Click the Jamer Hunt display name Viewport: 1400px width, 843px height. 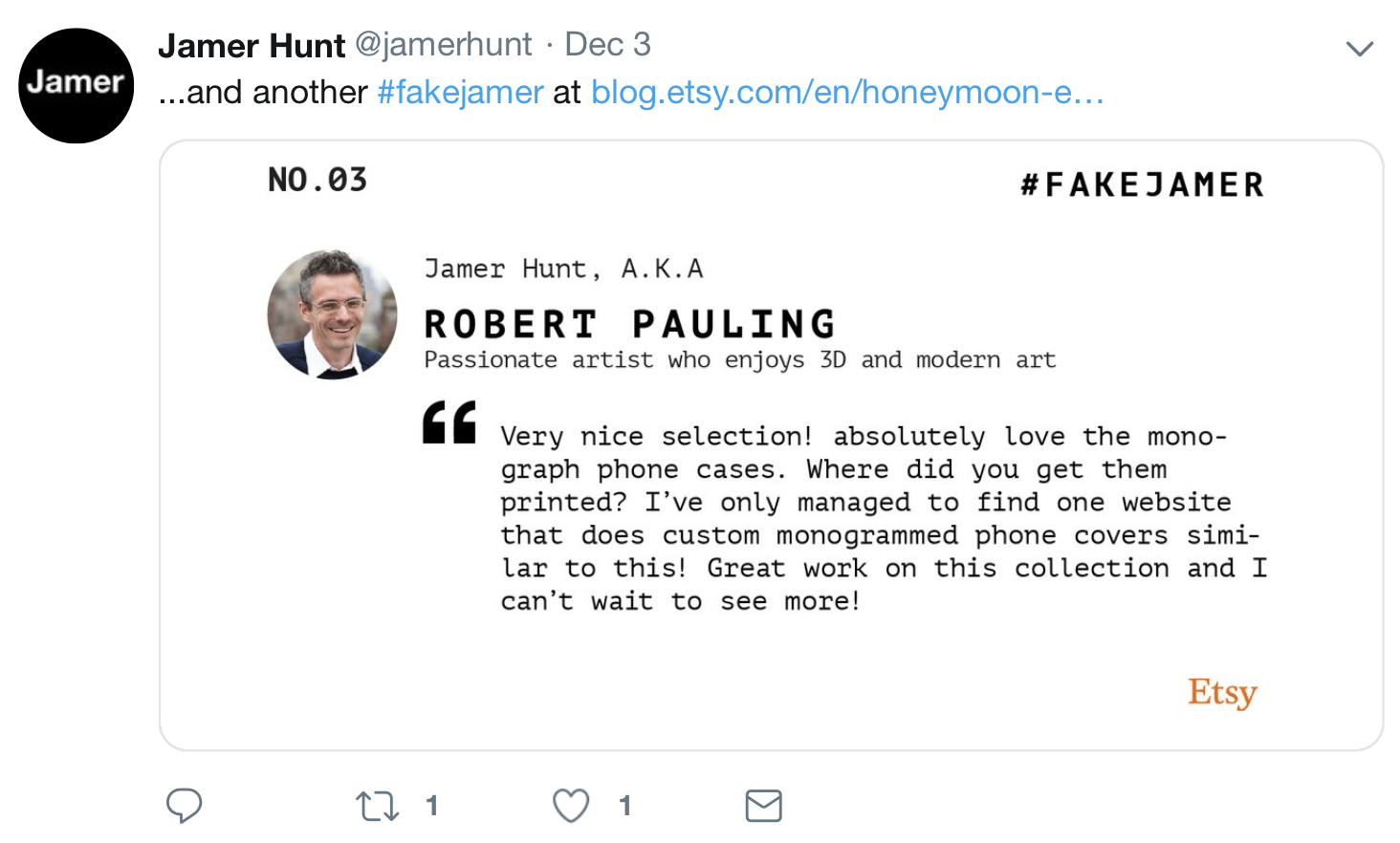(x=252, y=45)
